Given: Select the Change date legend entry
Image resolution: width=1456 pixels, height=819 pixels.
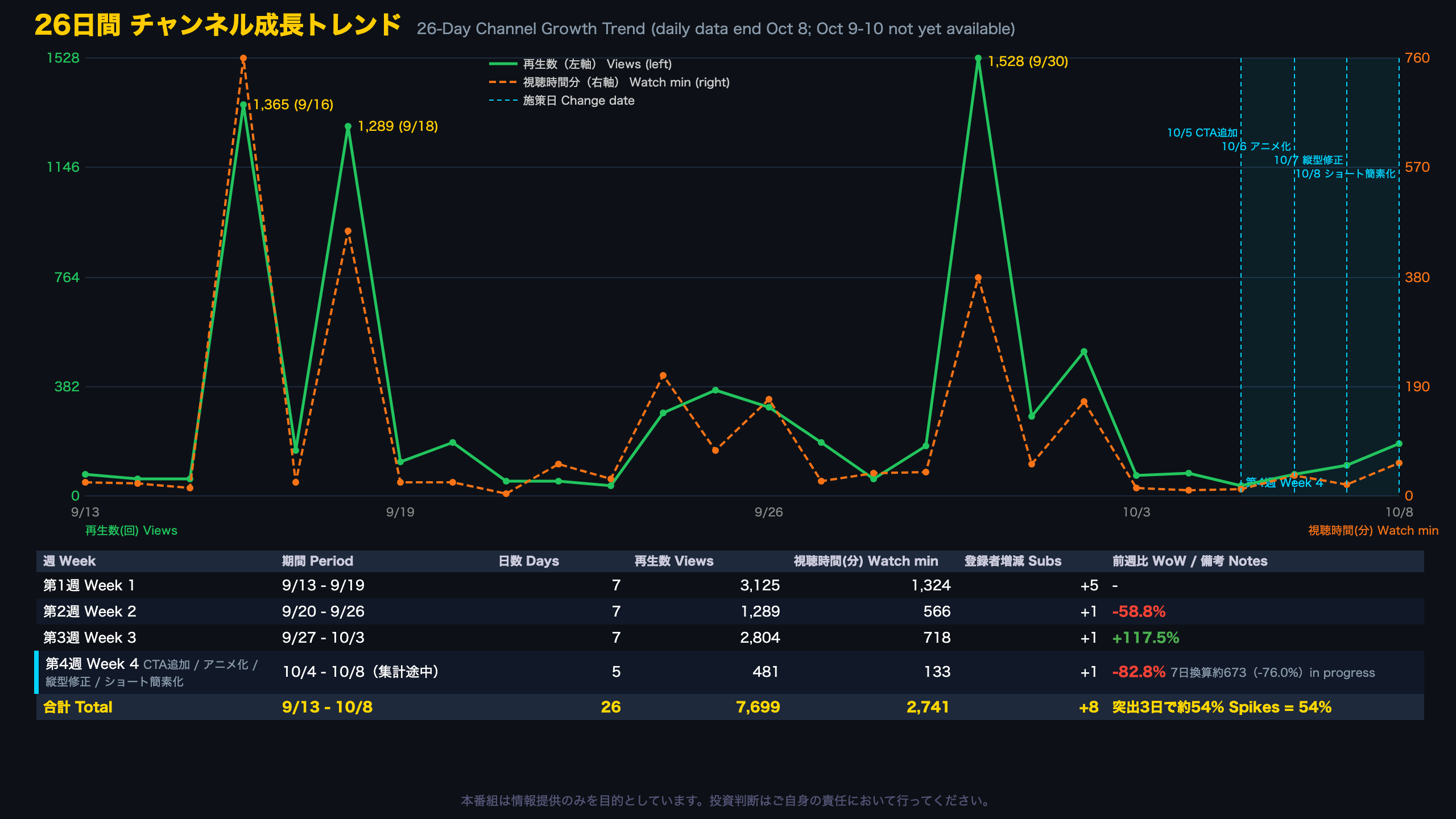Looking at the screenshot, I should pos(562,101).
